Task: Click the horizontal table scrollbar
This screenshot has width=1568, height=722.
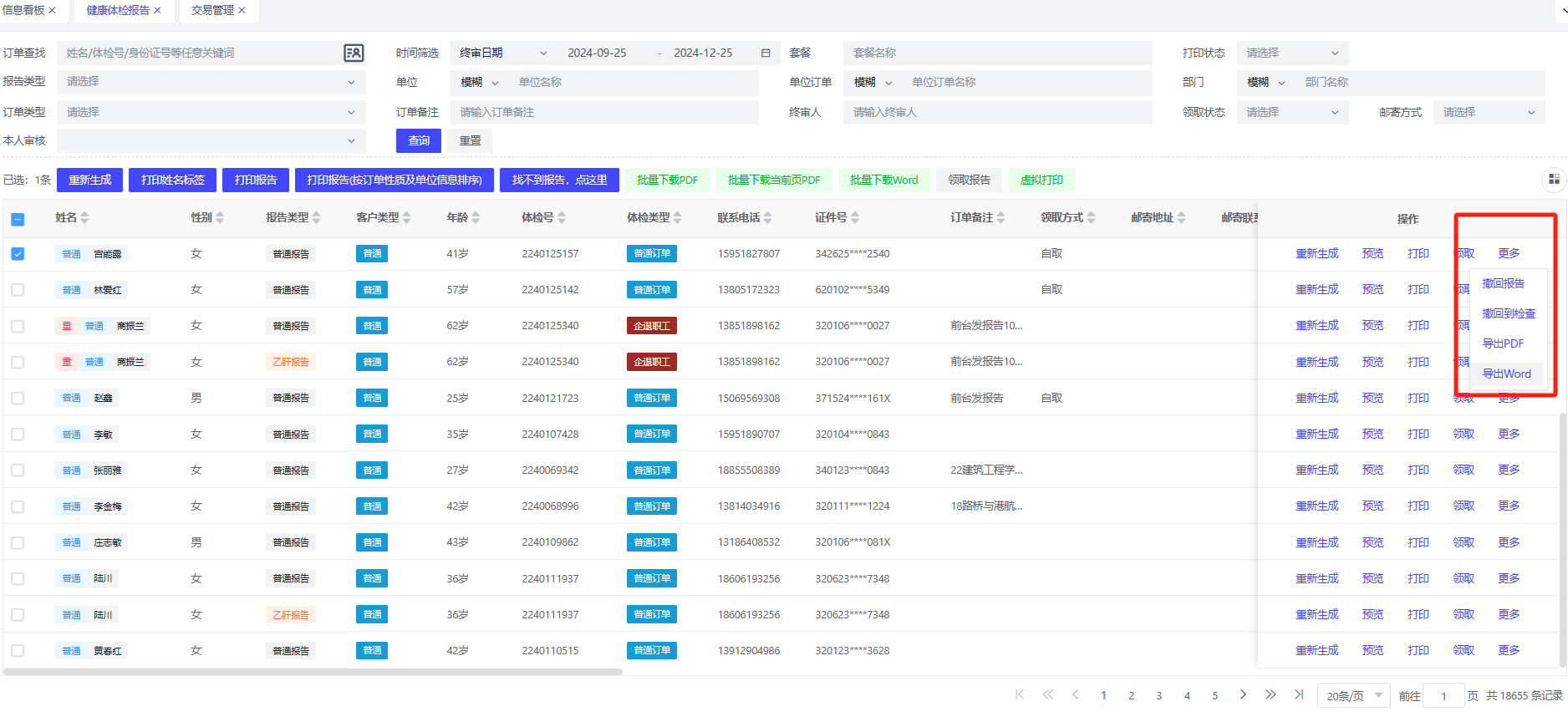Action: (x=313, y=671)
